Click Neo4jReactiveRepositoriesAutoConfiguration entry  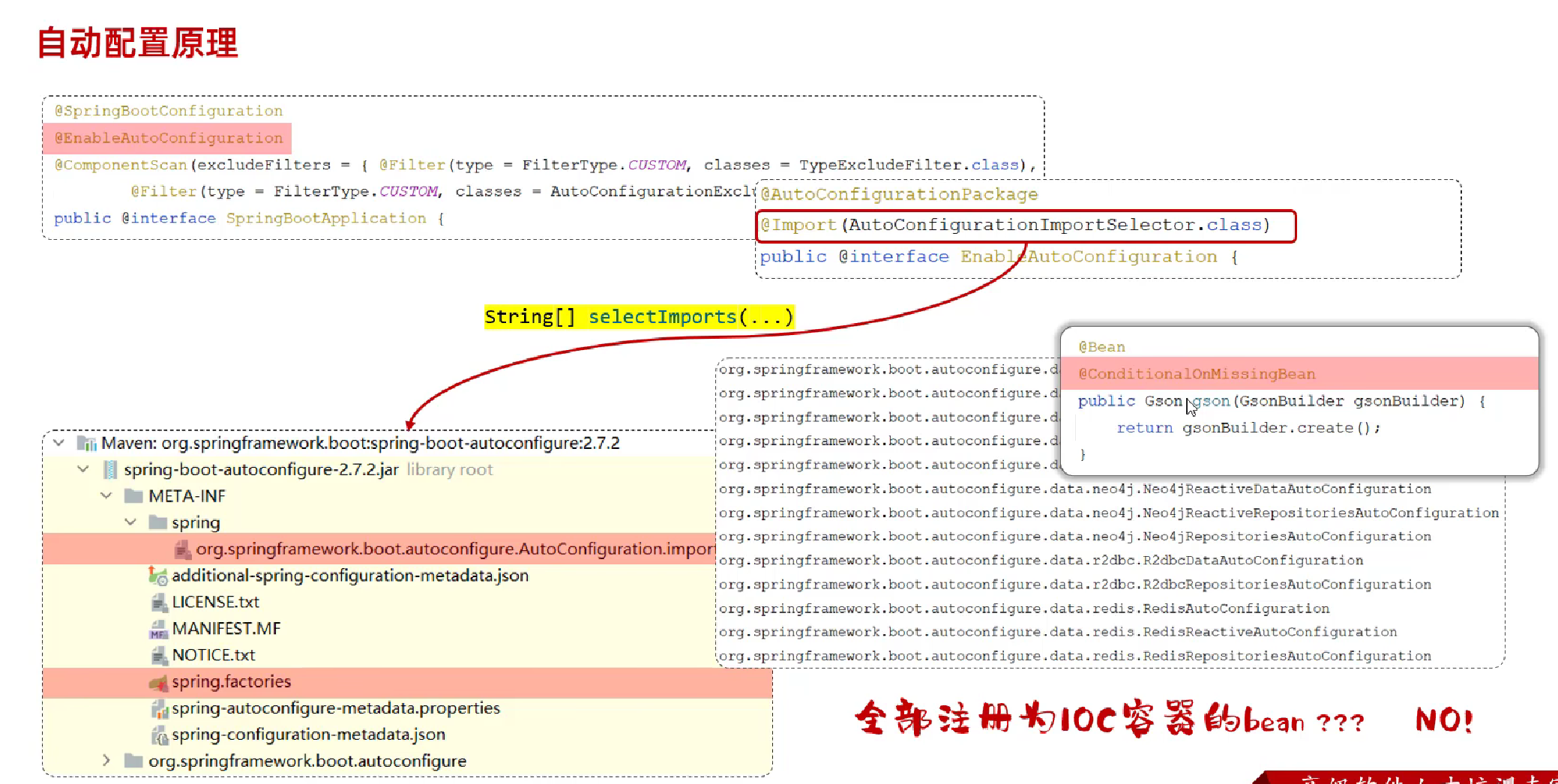[x=1108, y=513]
